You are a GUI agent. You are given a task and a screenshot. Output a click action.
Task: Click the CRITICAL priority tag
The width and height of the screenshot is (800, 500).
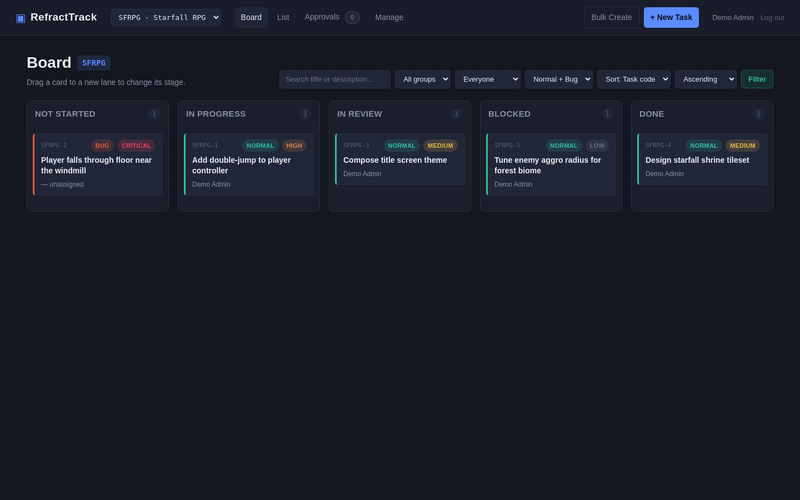[136, 145]
